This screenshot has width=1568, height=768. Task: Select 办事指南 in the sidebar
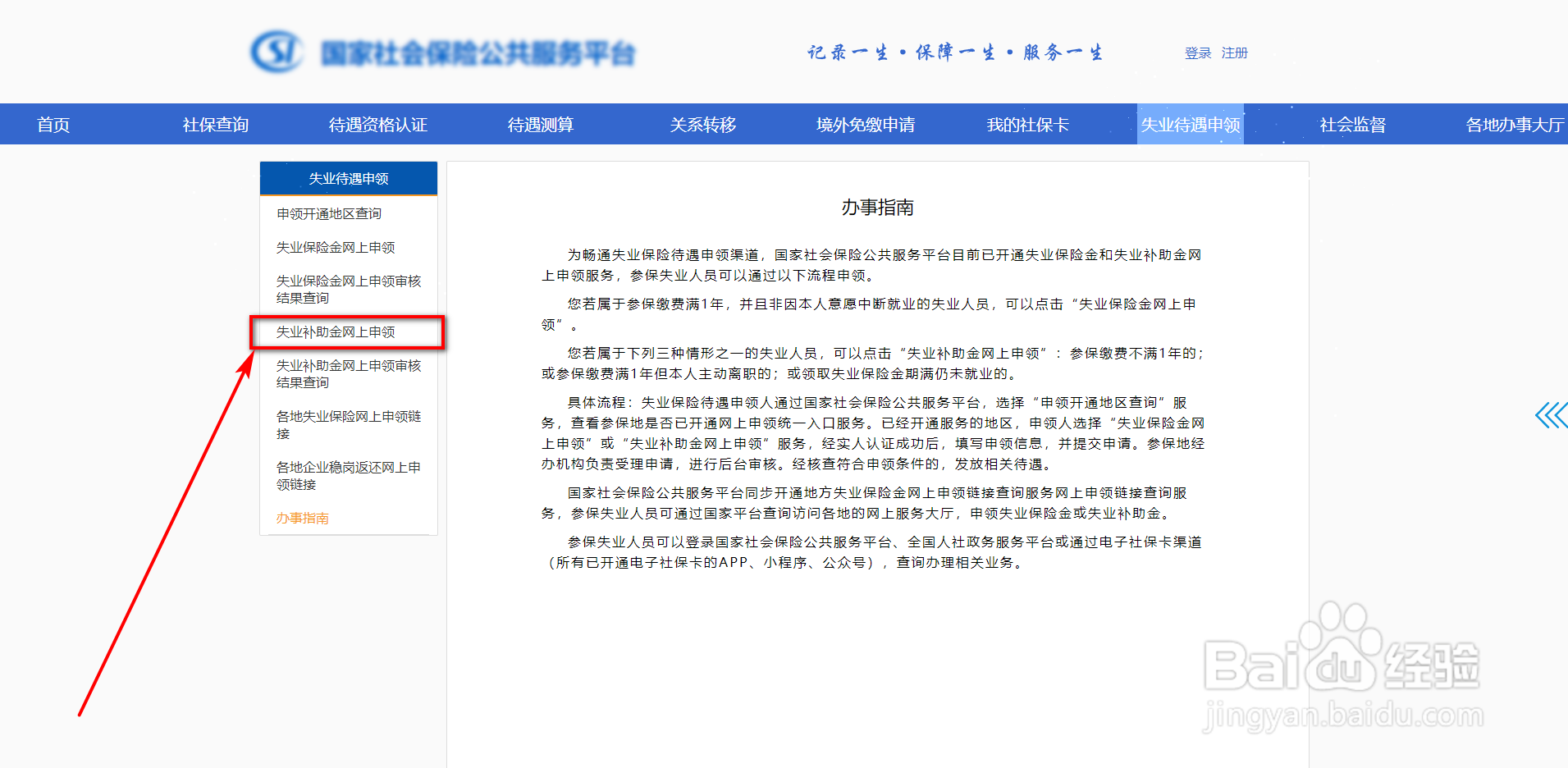click(x=303, y=518)
